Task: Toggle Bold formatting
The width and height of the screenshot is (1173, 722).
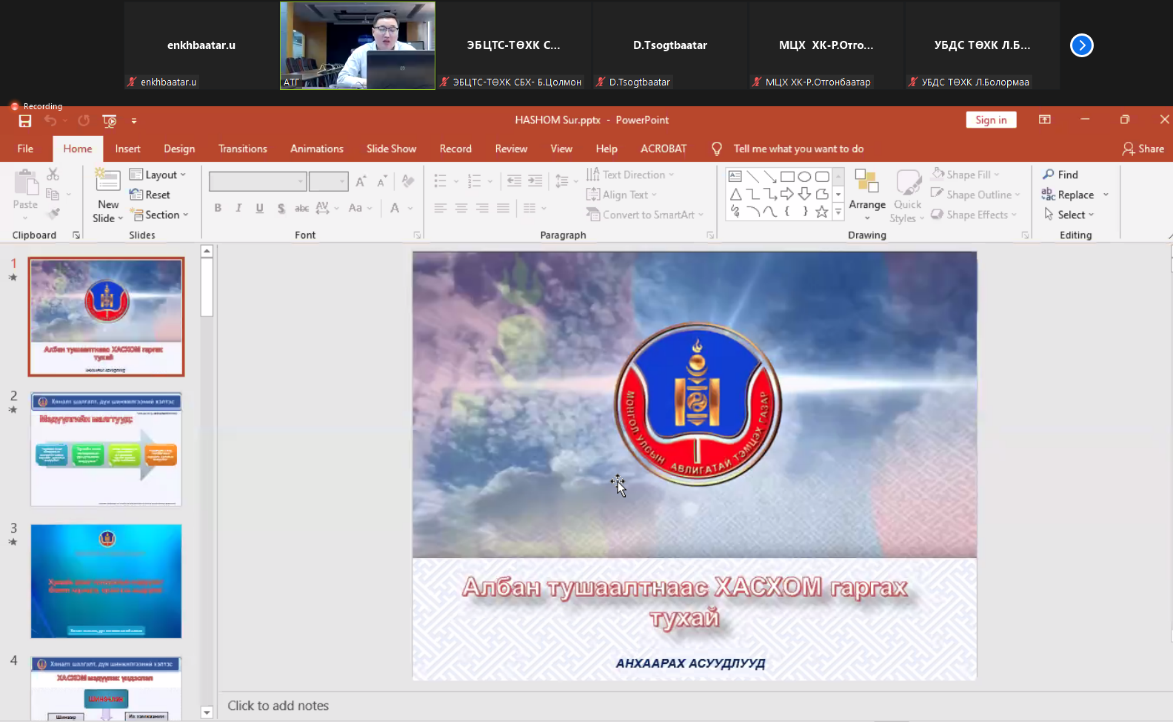Action: click(x=218, y=208)
